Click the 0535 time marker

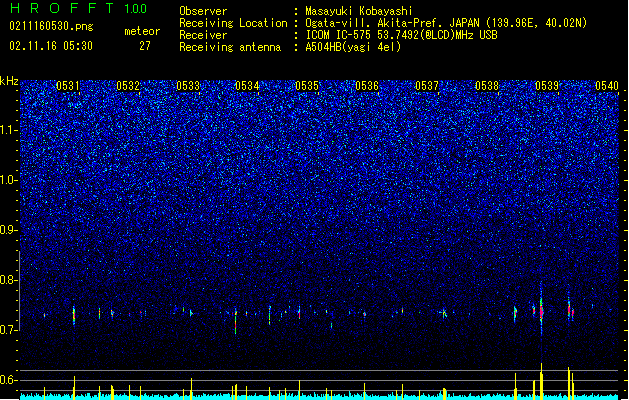pos(307,85)
